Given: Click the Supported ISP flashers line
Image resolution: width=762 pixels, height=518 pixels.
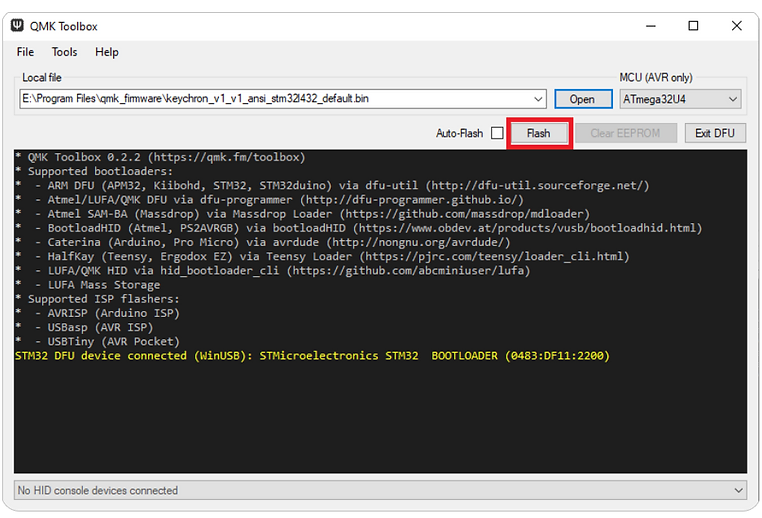Looking at the screenshot, I should (97, 299).
